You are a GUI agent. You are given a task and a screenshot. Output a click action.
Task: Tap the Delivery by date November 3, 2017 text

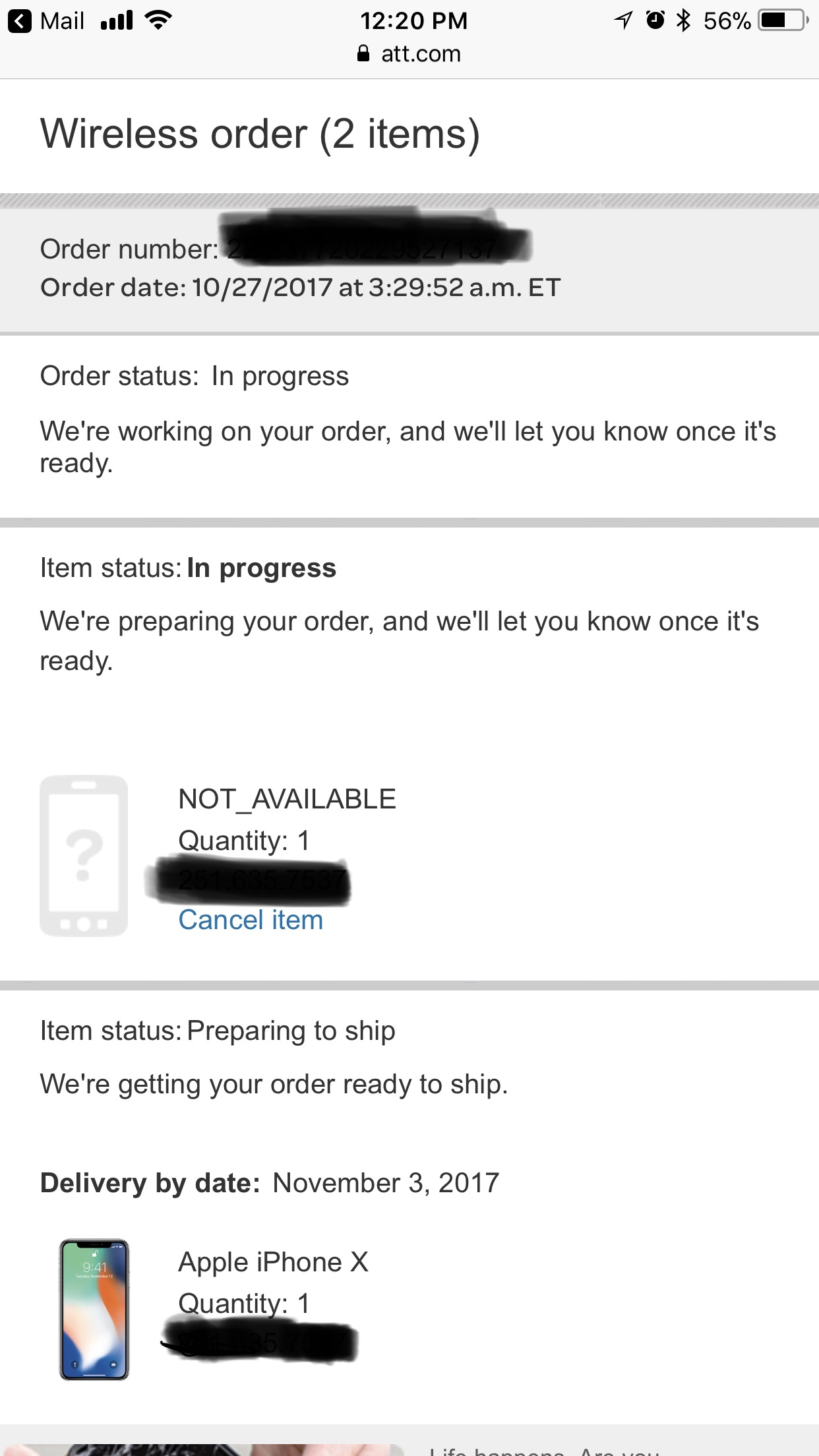click(x=270, y=1183)
